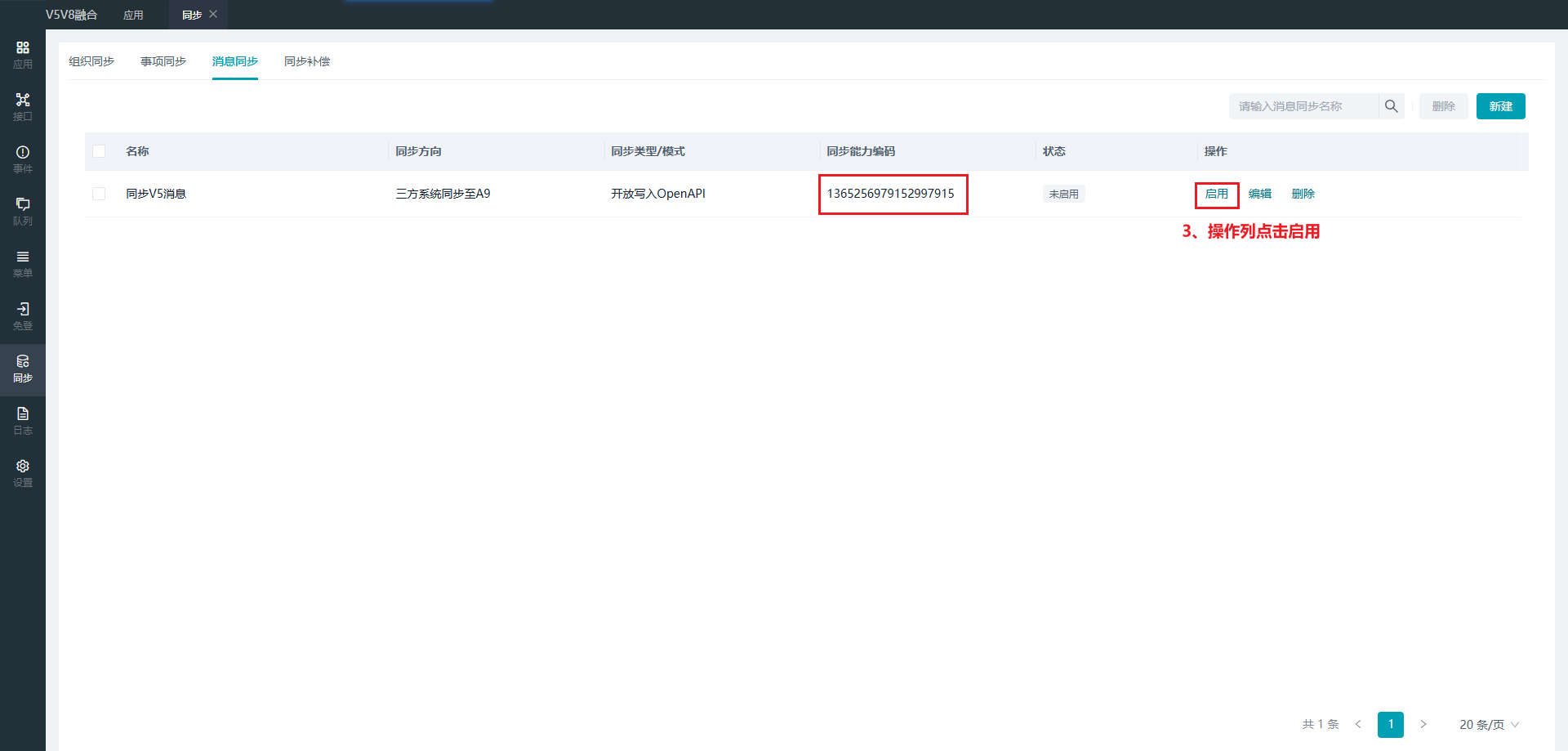Go to previous page arrow

click(1358, 724)
